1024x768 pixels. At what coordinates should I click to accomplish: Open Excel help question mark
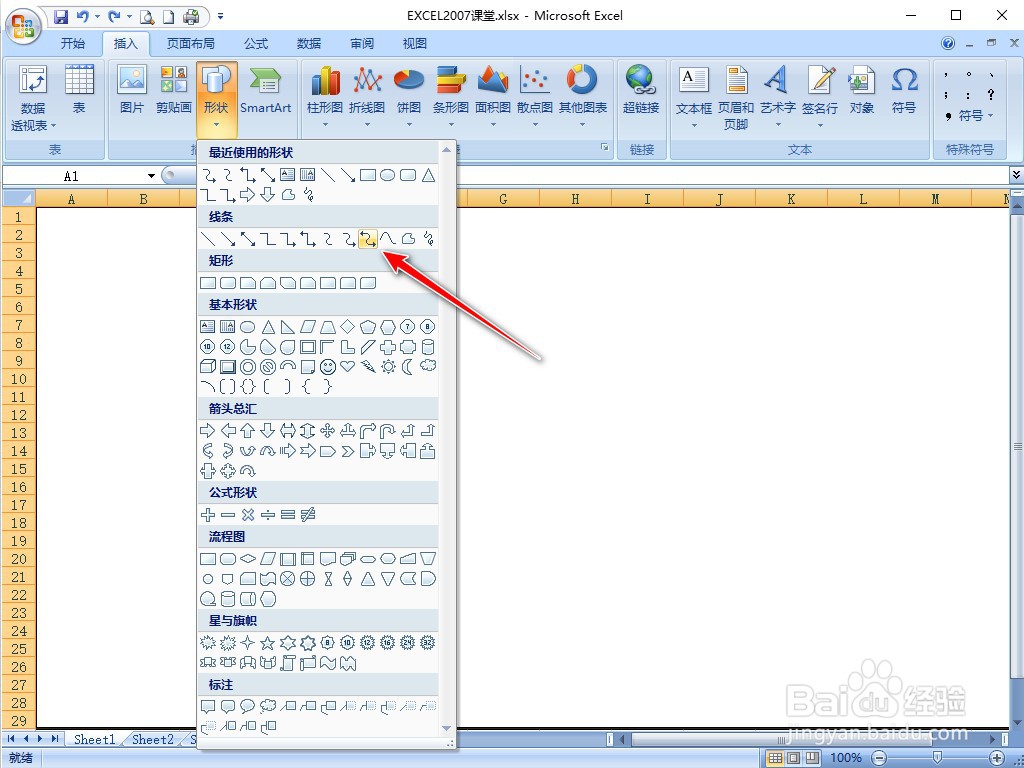(948, 43)
